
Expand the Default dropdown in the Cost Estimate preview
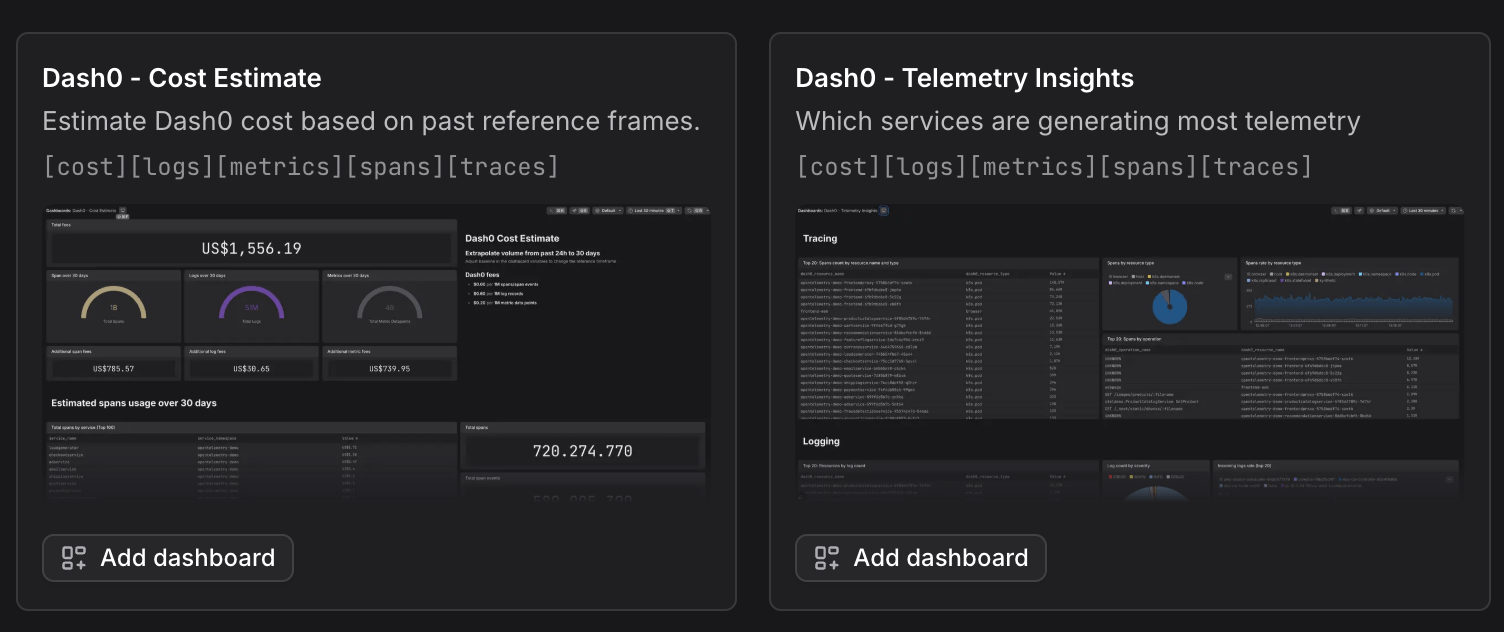607,211
